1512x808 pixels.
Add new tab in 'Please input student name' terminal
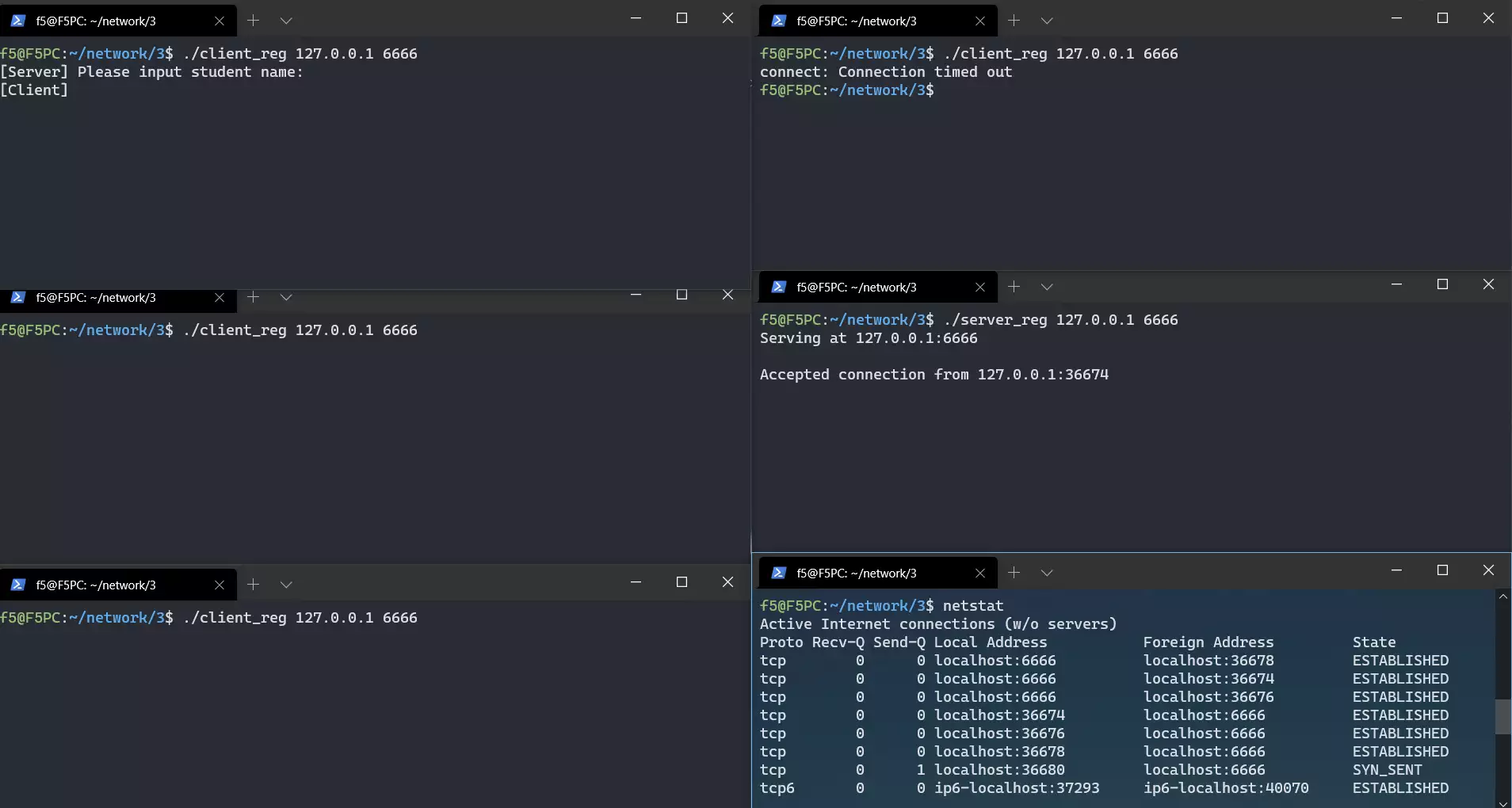253,21
